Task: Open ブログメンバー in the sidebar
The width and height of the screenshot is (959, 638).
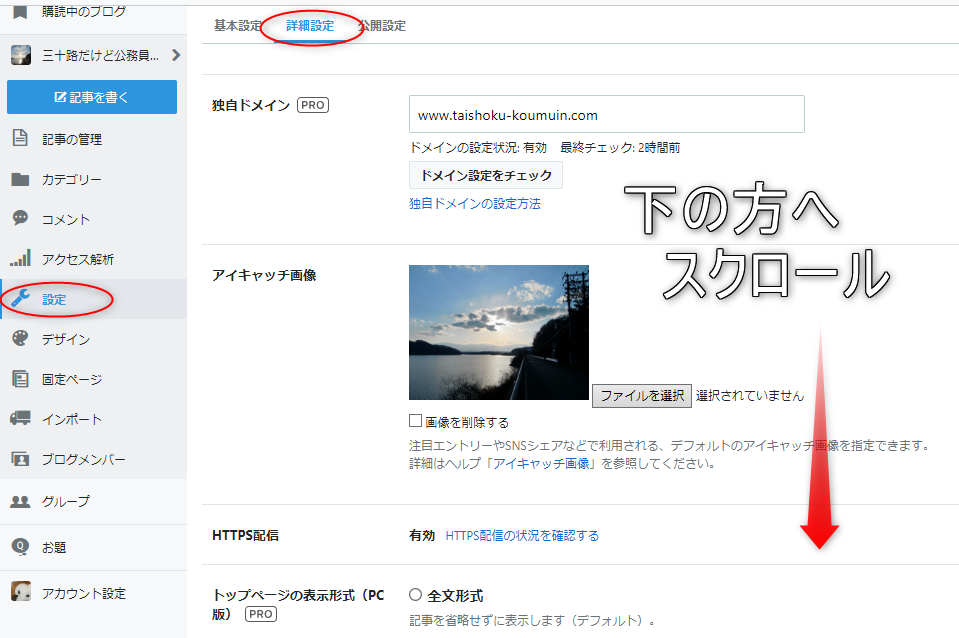Action: point(84,459)
